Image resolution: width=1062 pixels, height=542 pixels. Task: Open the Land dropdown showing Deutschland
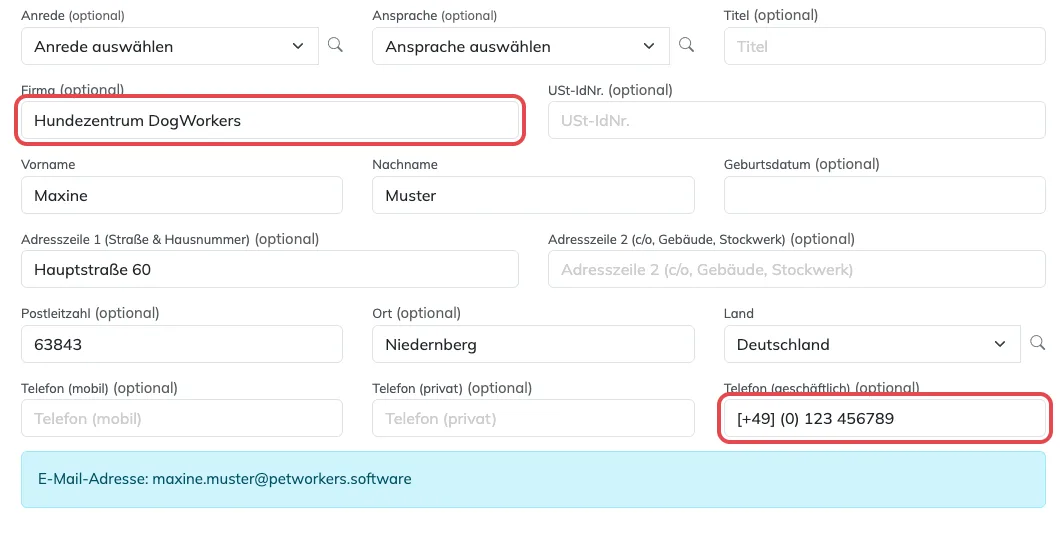point(872,344)
